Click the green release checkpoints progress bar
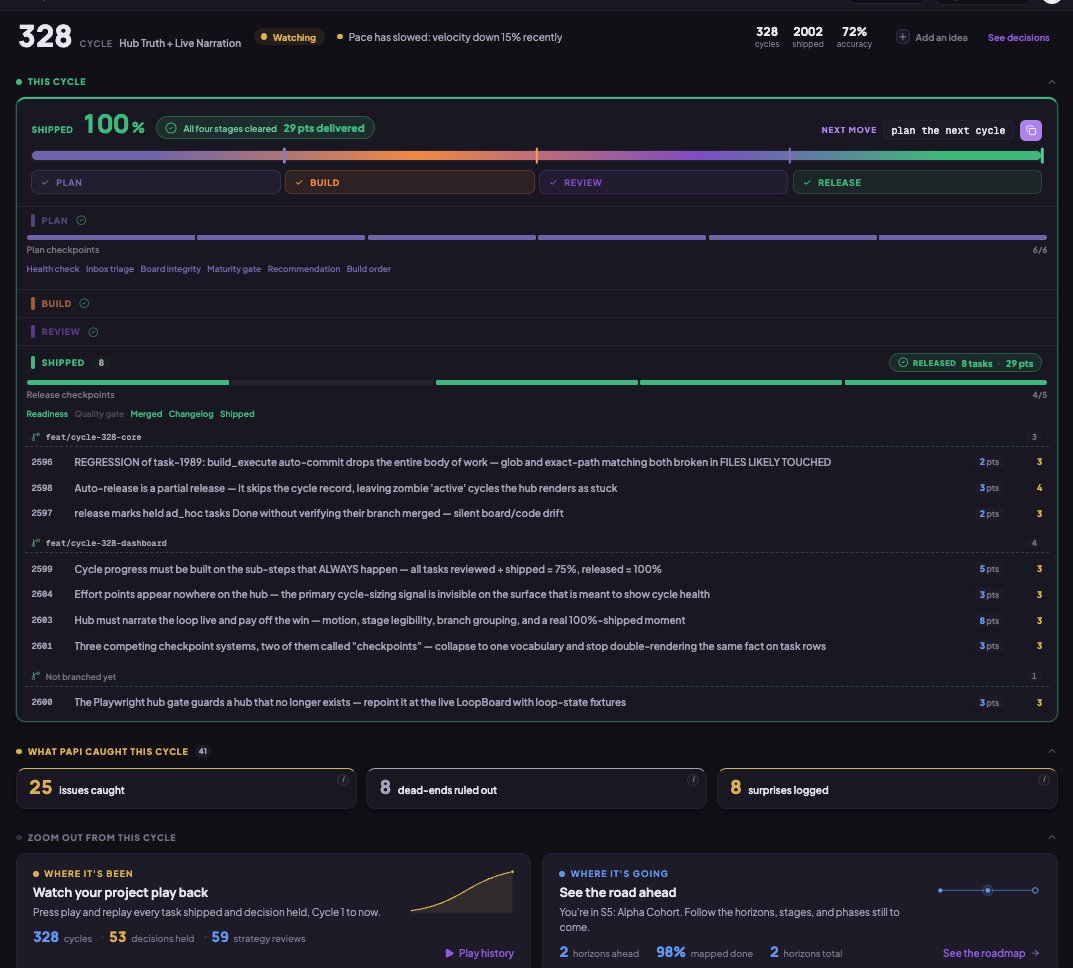Screen dimensions: 1073x968 (x=537, y=382)
